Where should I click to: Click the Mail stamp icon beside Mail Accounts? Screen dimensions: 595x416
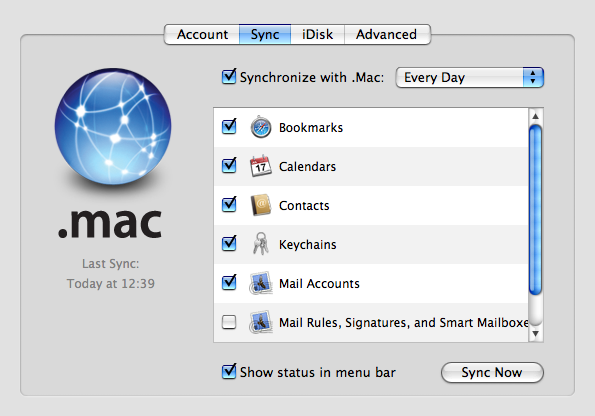[x=261, y=283]
